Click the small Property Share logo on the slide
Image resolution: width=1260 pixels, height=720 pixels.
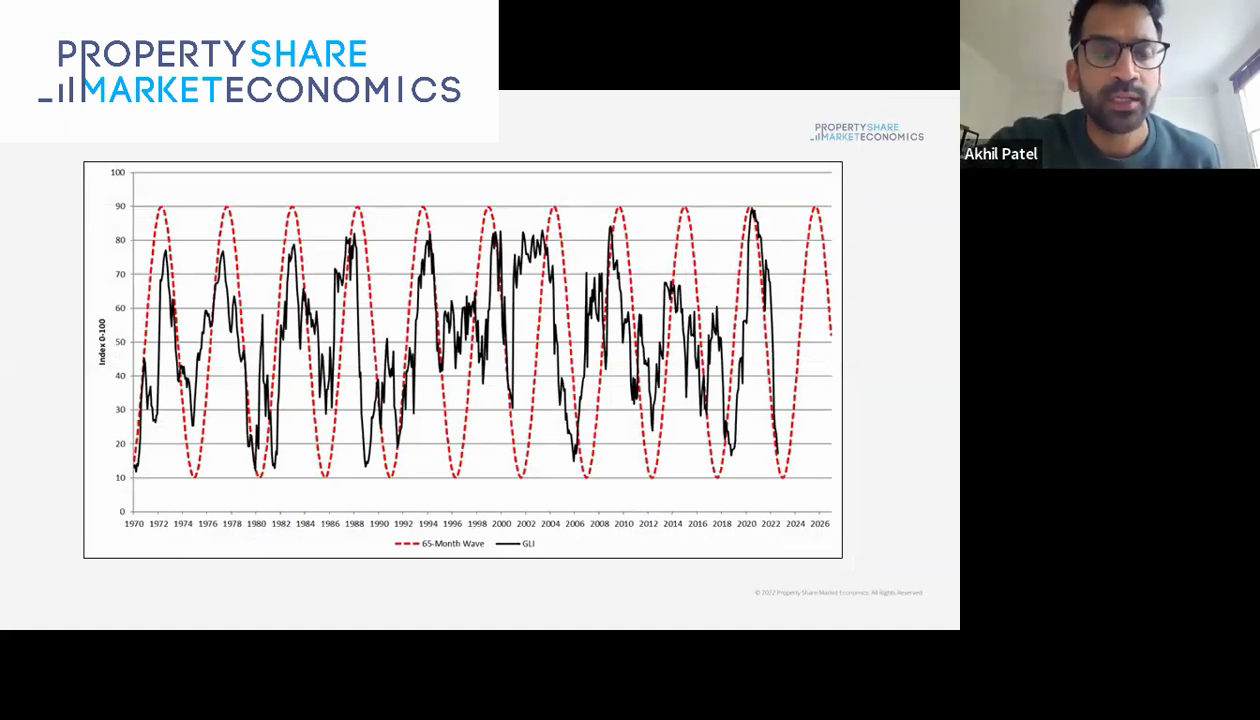867,132
